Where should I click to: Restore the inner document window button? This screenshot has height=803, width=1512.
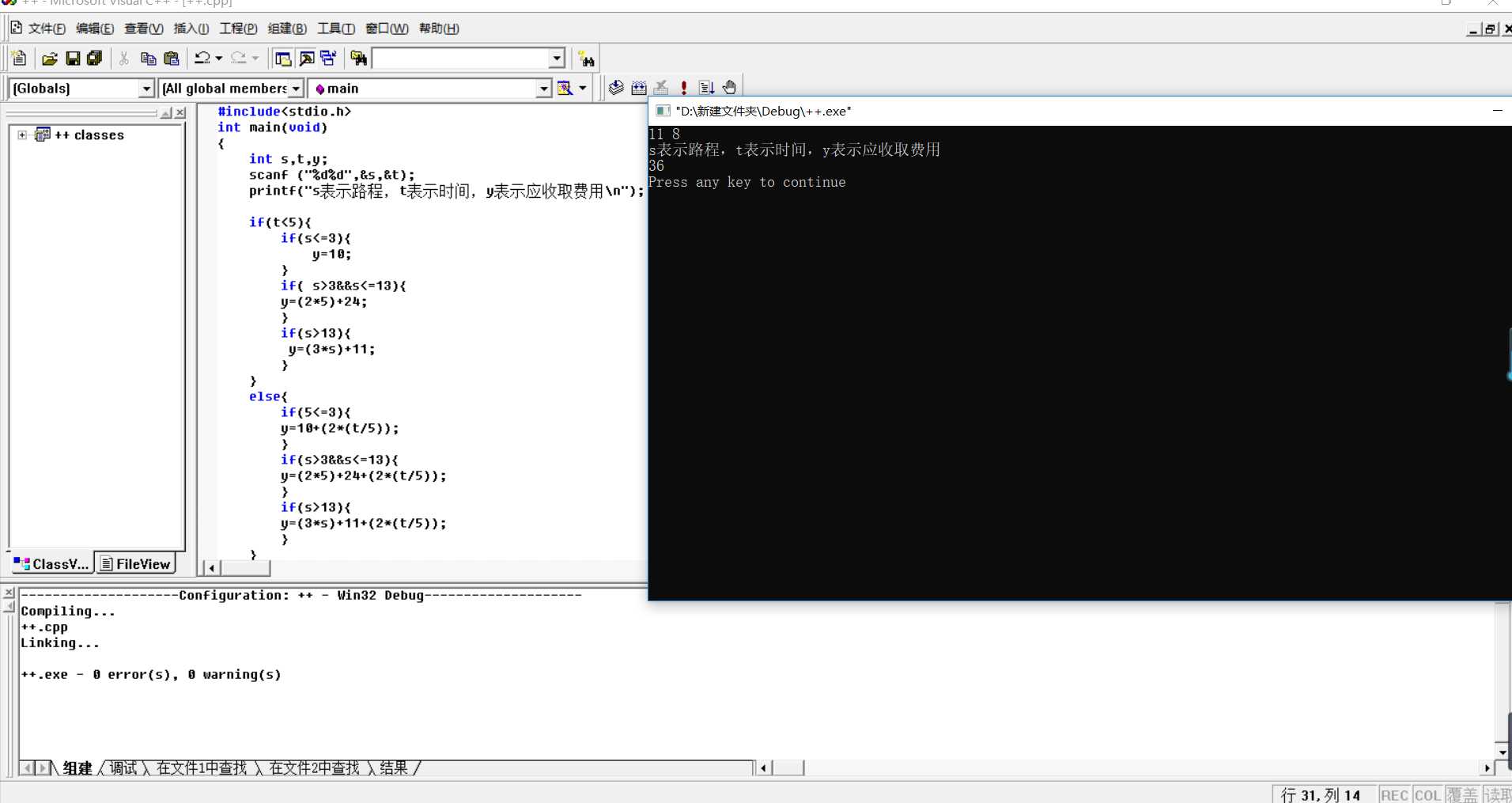[x=1490, y=29]
